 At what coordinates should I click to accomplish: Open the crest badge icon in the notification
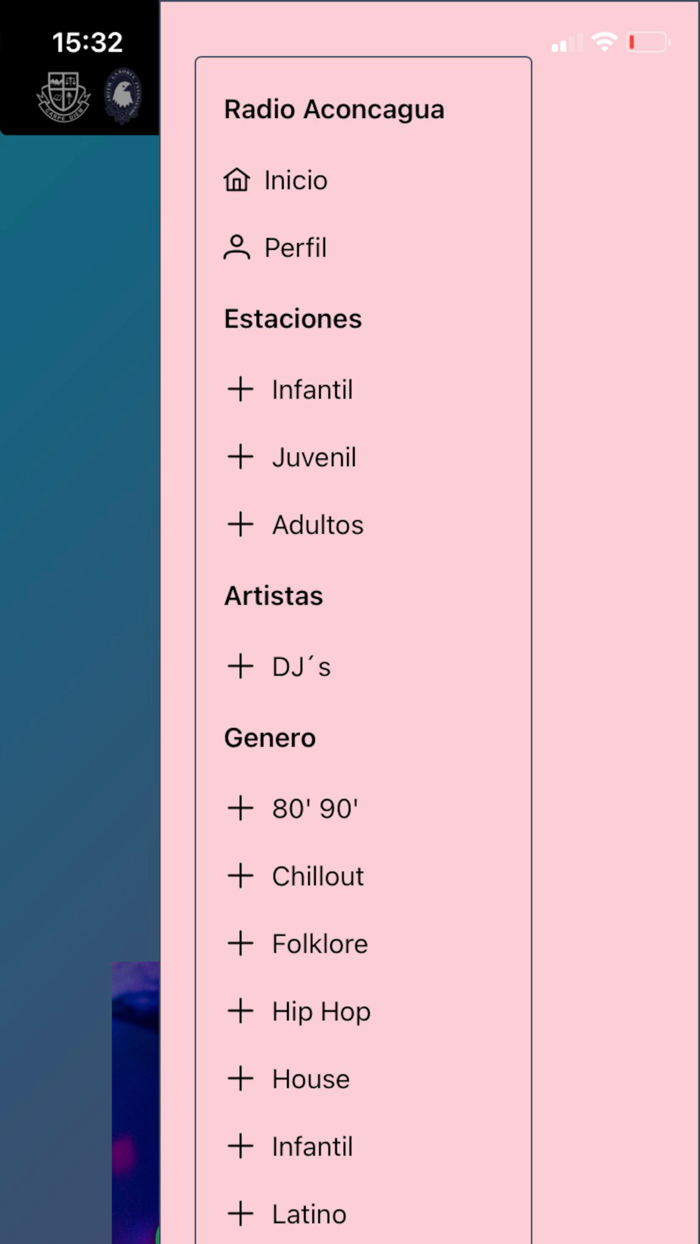click(60, 97)
